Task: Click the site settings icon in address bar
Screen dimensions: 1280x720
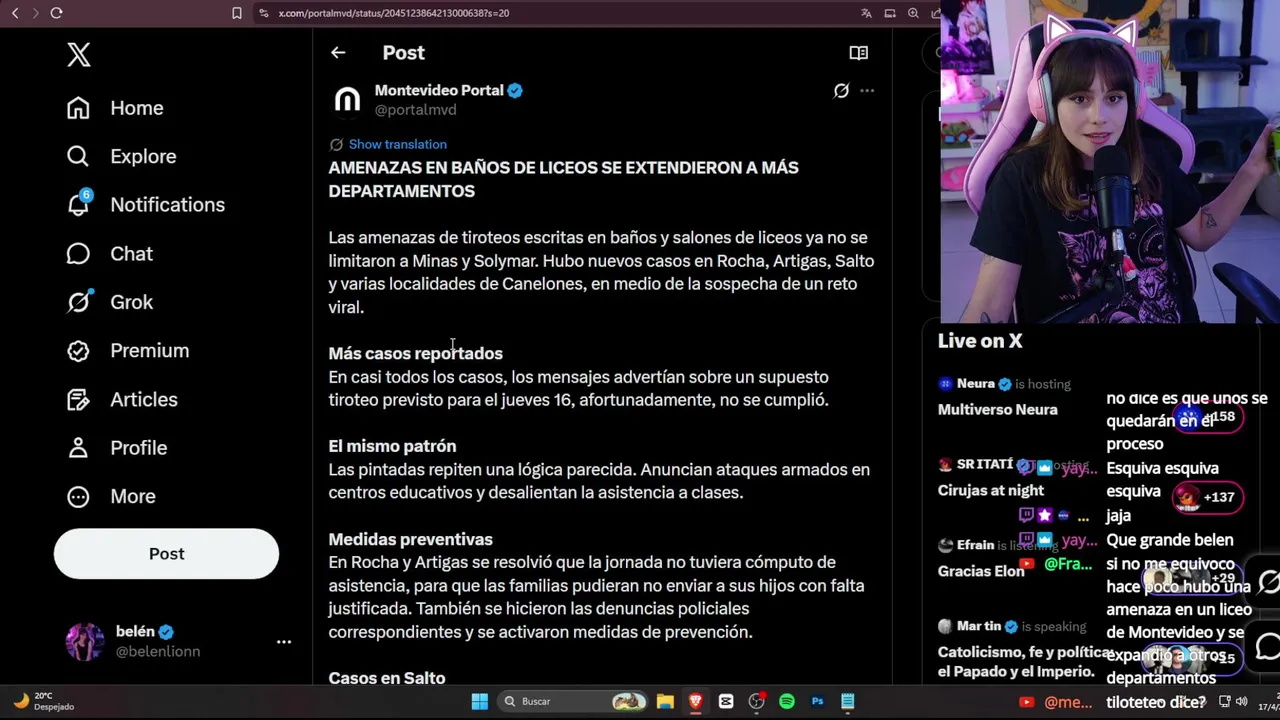Action: 263,13
